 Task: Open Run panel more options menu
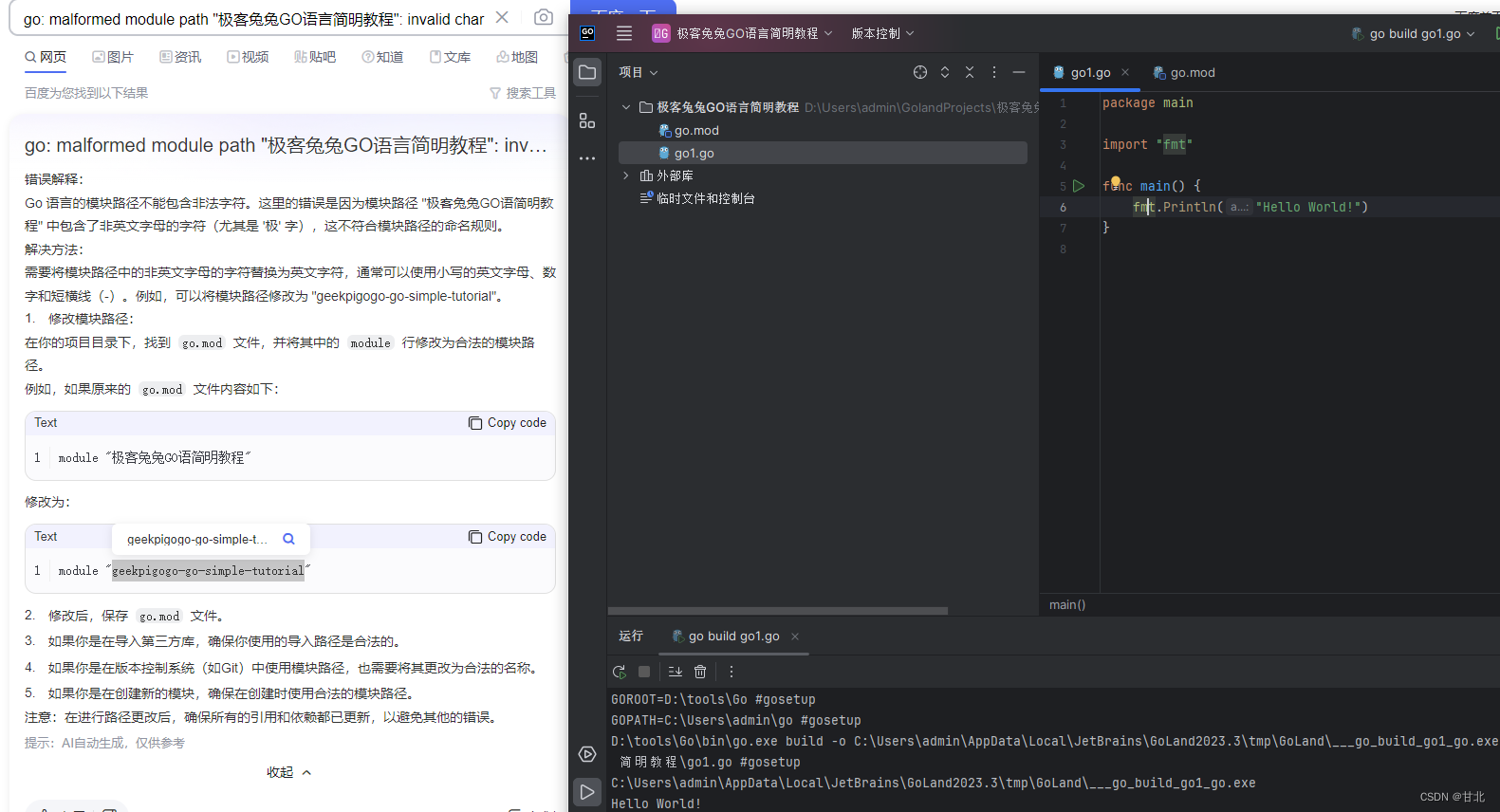tap(731, 672)
